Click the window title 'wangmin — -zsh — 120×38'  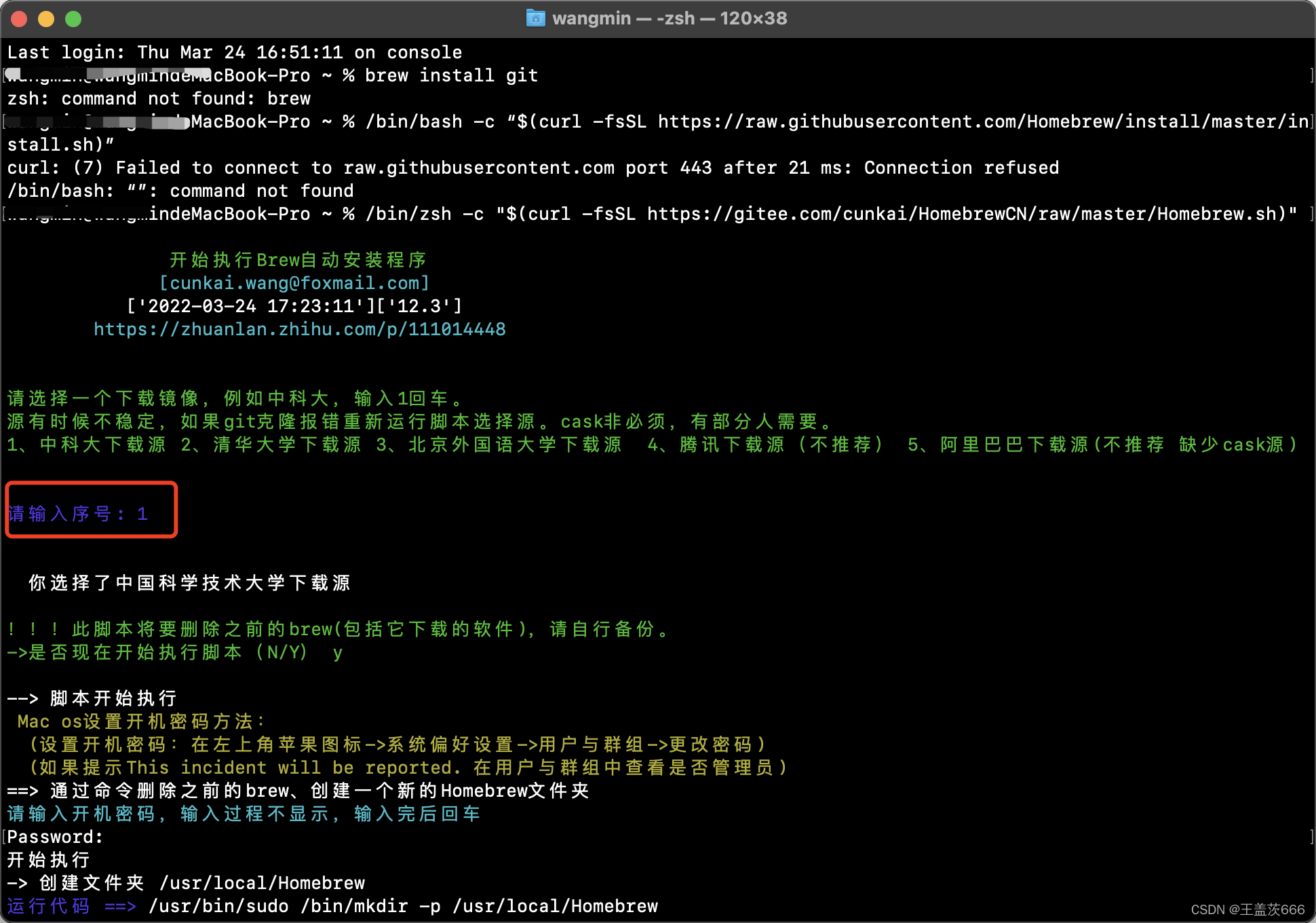670,18
